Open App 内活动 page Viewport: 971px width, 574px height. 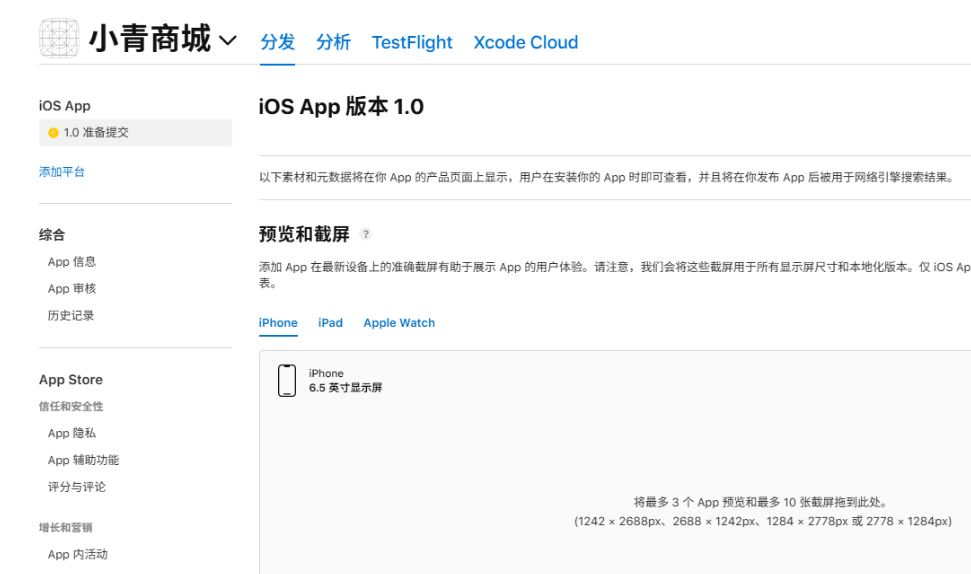point(77,555)
